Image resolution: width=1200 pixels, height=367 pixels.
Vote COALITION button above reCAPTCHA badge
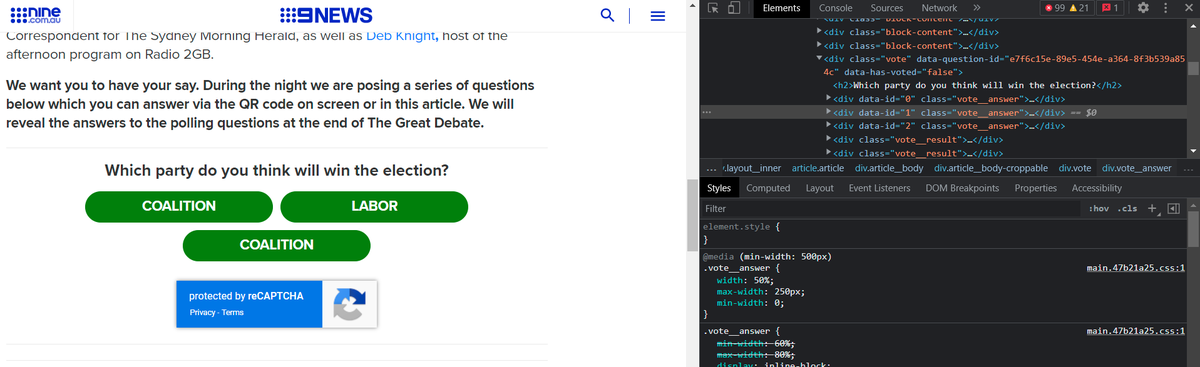(277, 245)
